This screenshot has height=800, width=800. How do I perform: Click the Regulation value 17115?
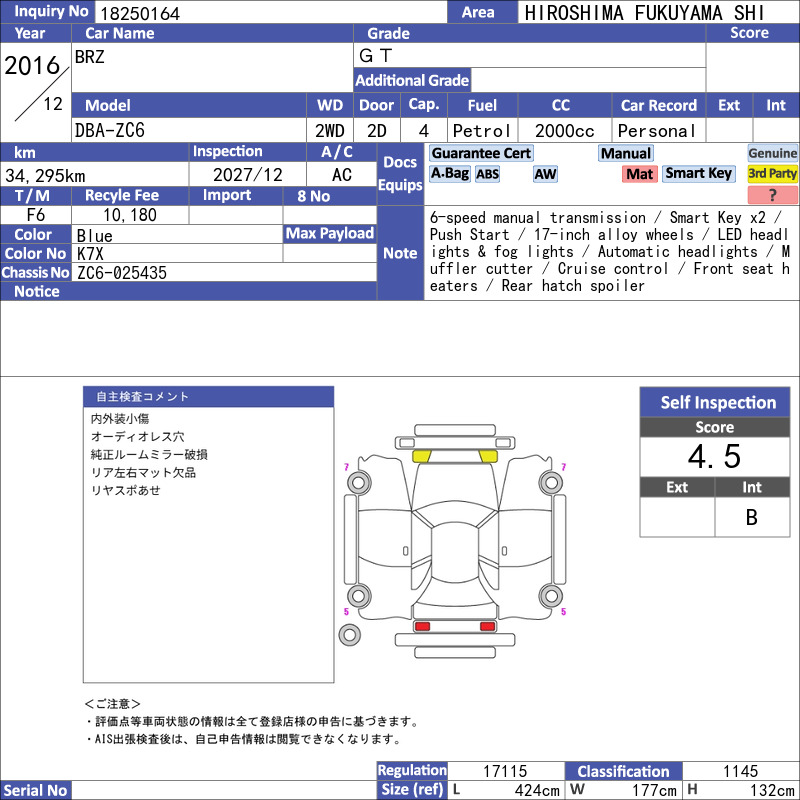[505, 771]
